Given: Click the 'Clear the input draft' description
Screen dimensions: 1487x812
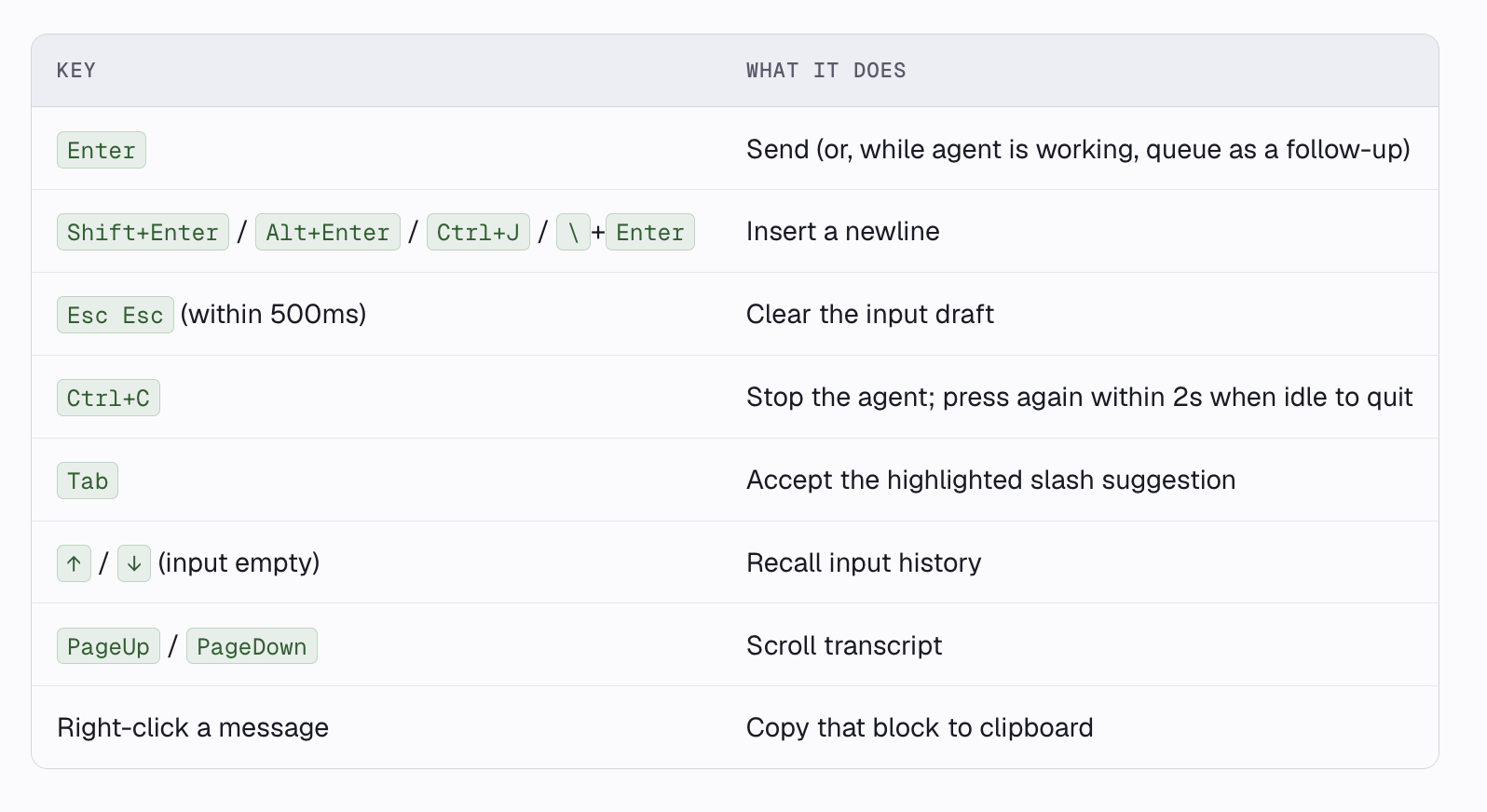Looking at the screenshot, I should tap(870, 314).
